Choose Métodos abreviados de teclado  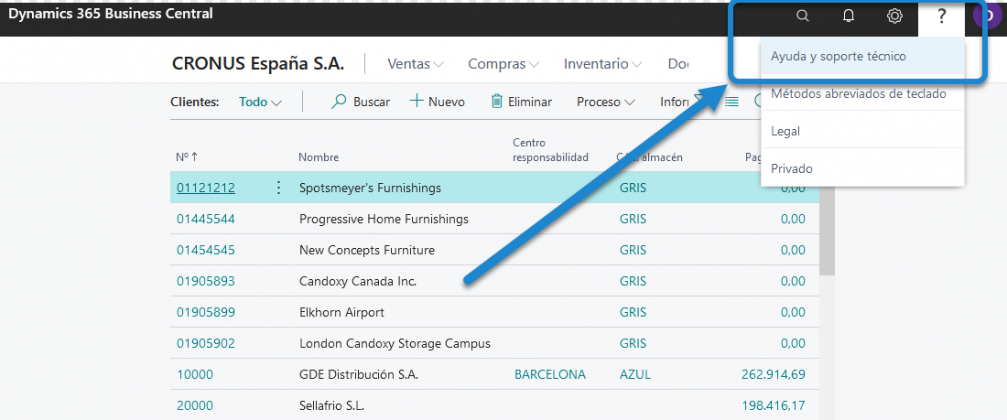coord(858,94)
